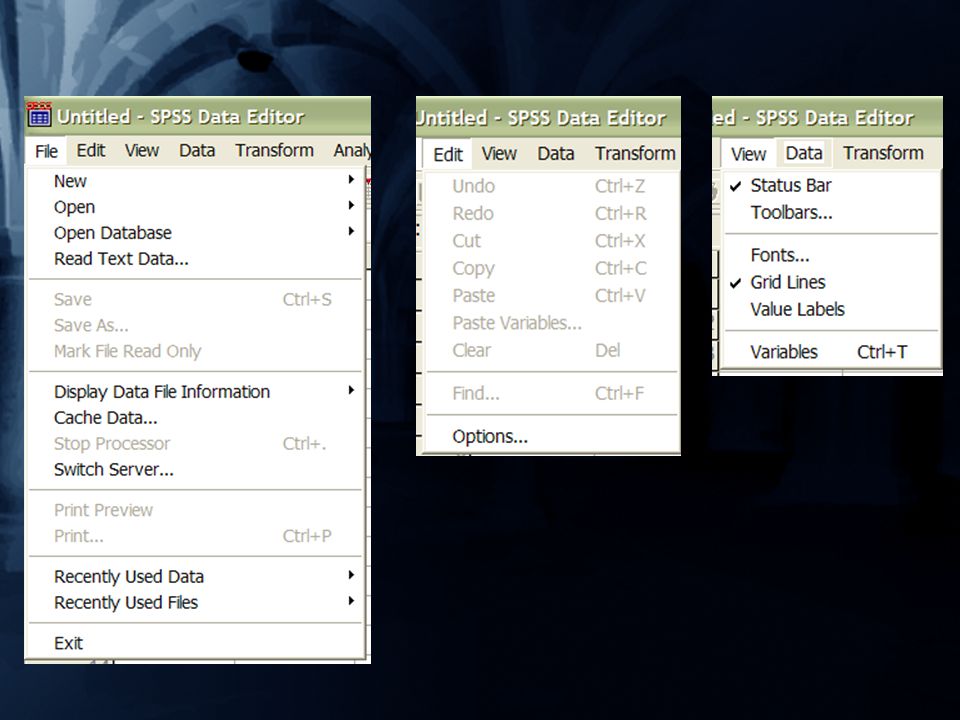Click Cut in the Edit menu
960x720 pixels.
click(552, 241)
